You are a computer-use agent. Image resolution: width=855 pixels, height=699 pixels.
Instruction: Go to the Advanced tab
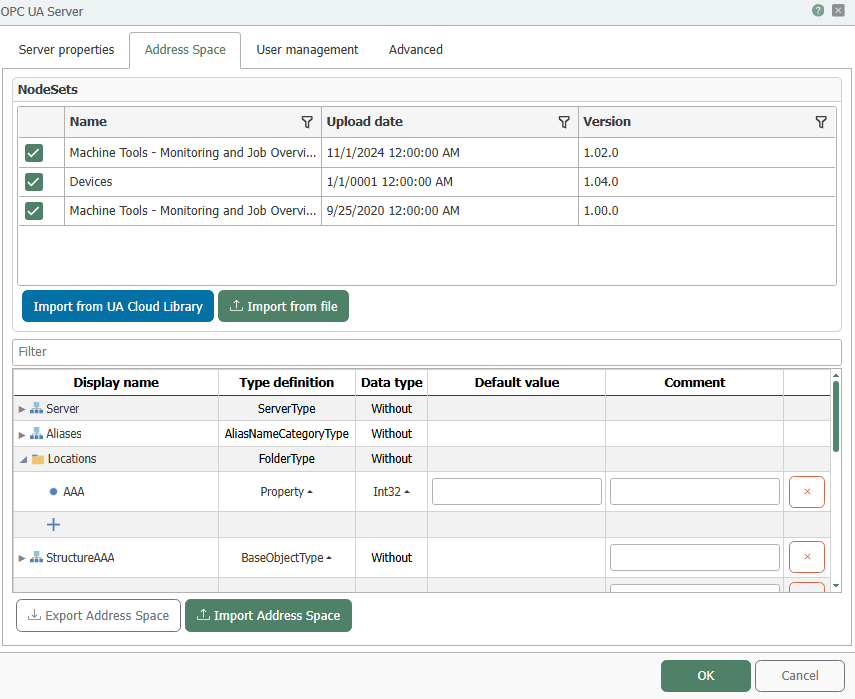416,50
